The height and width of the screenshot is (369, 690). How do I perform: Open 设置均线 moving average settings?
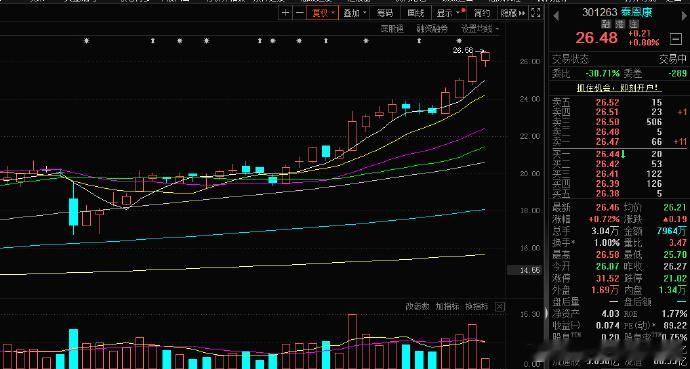pyautogui.click(x=480, y=29)
